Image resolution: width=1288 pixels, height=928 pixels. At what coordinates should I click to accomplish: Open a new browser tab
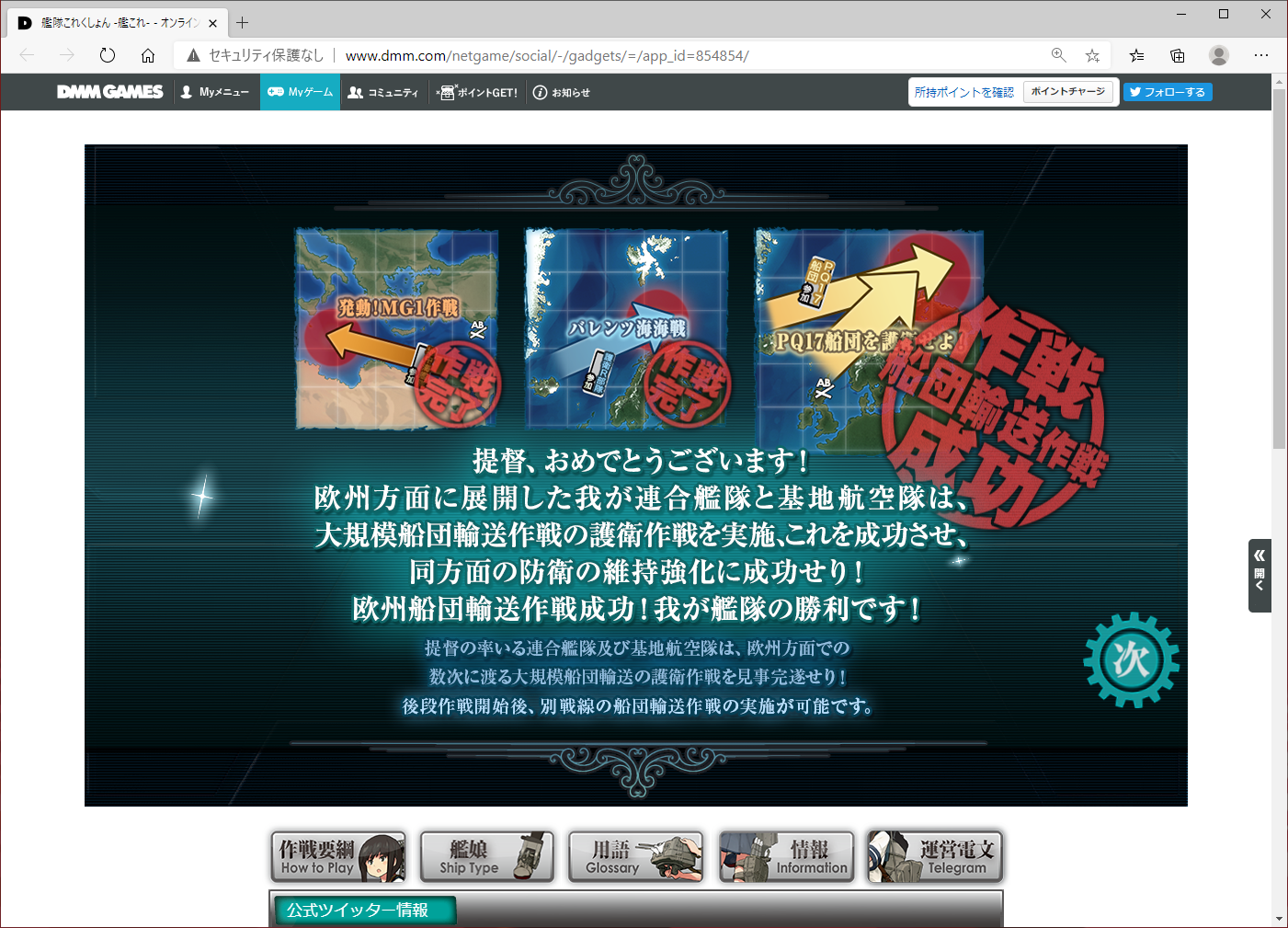pos(243,22)
